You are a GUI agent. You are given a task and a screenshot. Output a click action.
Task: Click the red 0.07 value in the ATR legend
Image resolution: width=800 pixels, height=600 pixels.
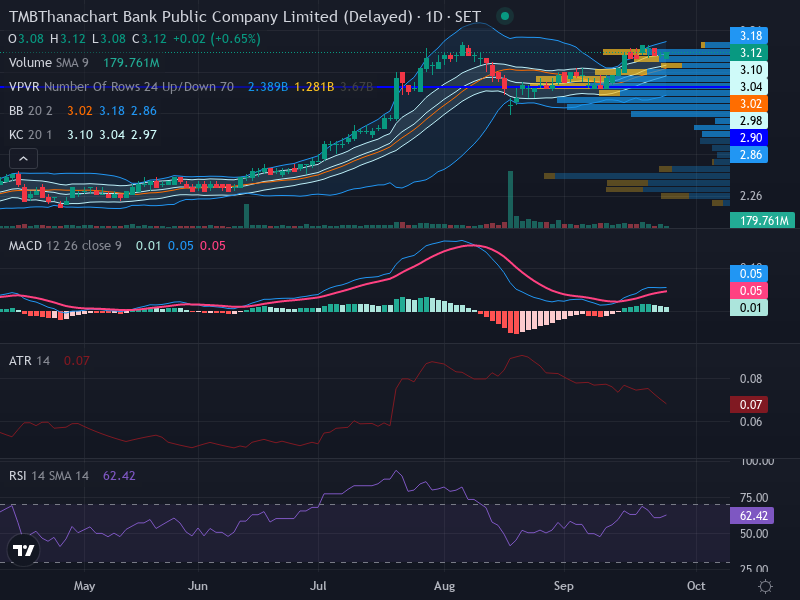pos(77,361)
